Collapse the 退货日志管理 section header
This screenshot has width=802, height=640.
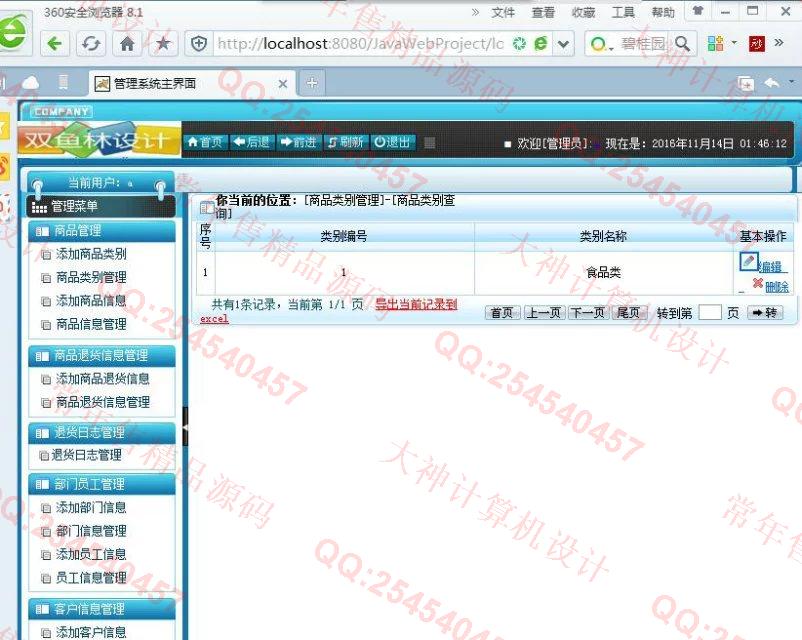102,433
